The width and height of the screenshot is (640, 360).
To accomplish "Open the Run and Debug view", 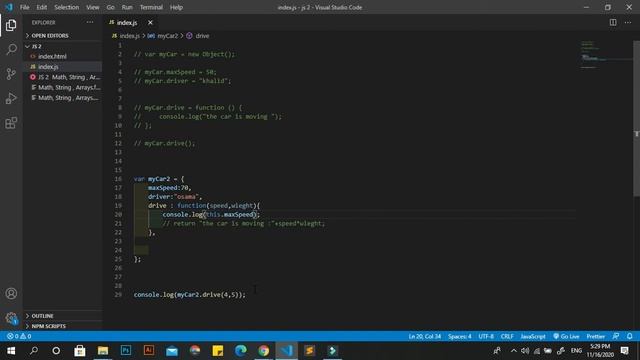I will coord(11,98).
